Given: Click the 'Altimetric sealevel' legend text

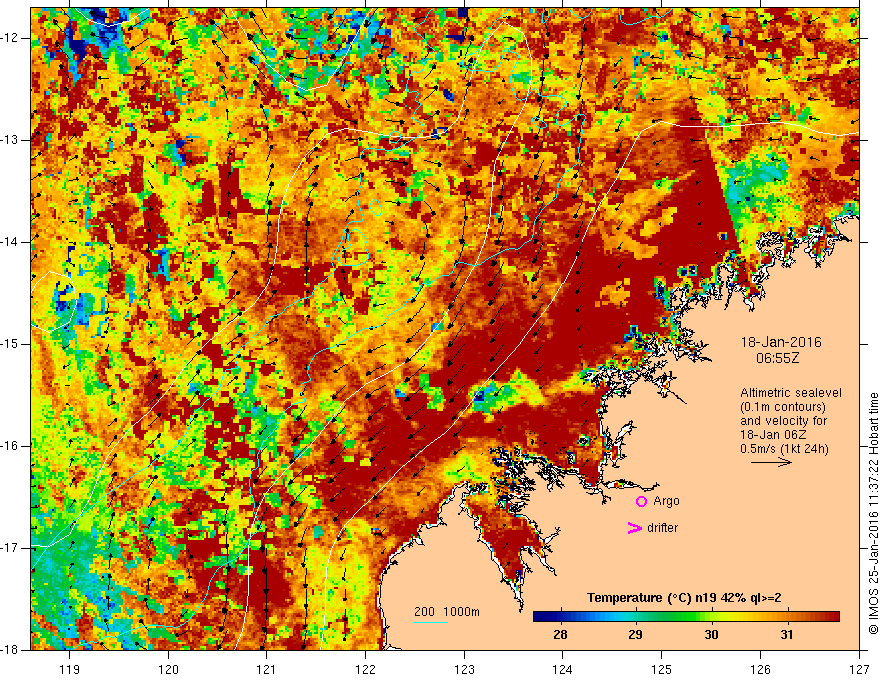Looking at the screenshot, I should click(791, 393).
